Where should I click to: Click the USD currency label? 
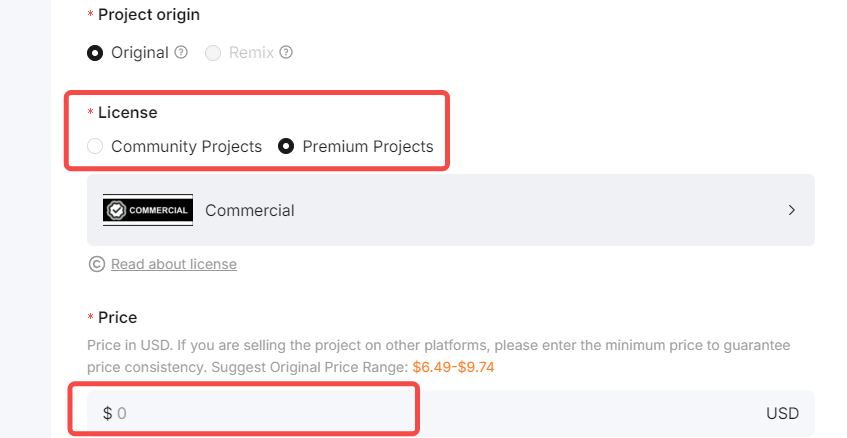point(782,414)
